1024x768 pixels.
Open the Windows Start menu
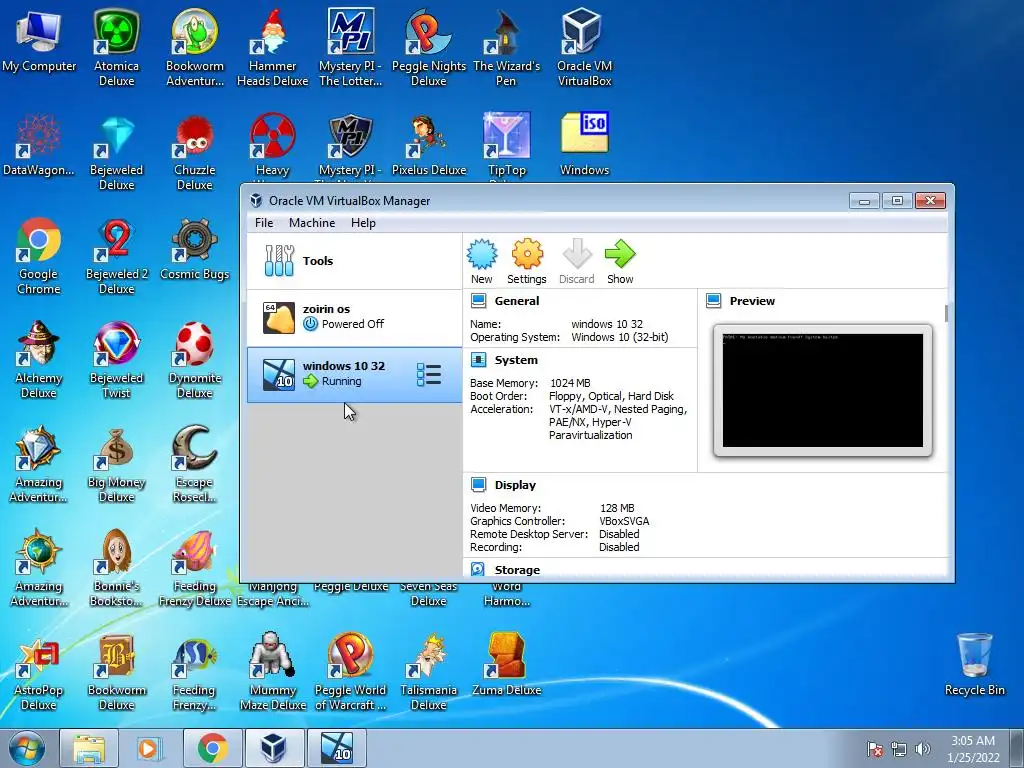(x=27, y=748)
